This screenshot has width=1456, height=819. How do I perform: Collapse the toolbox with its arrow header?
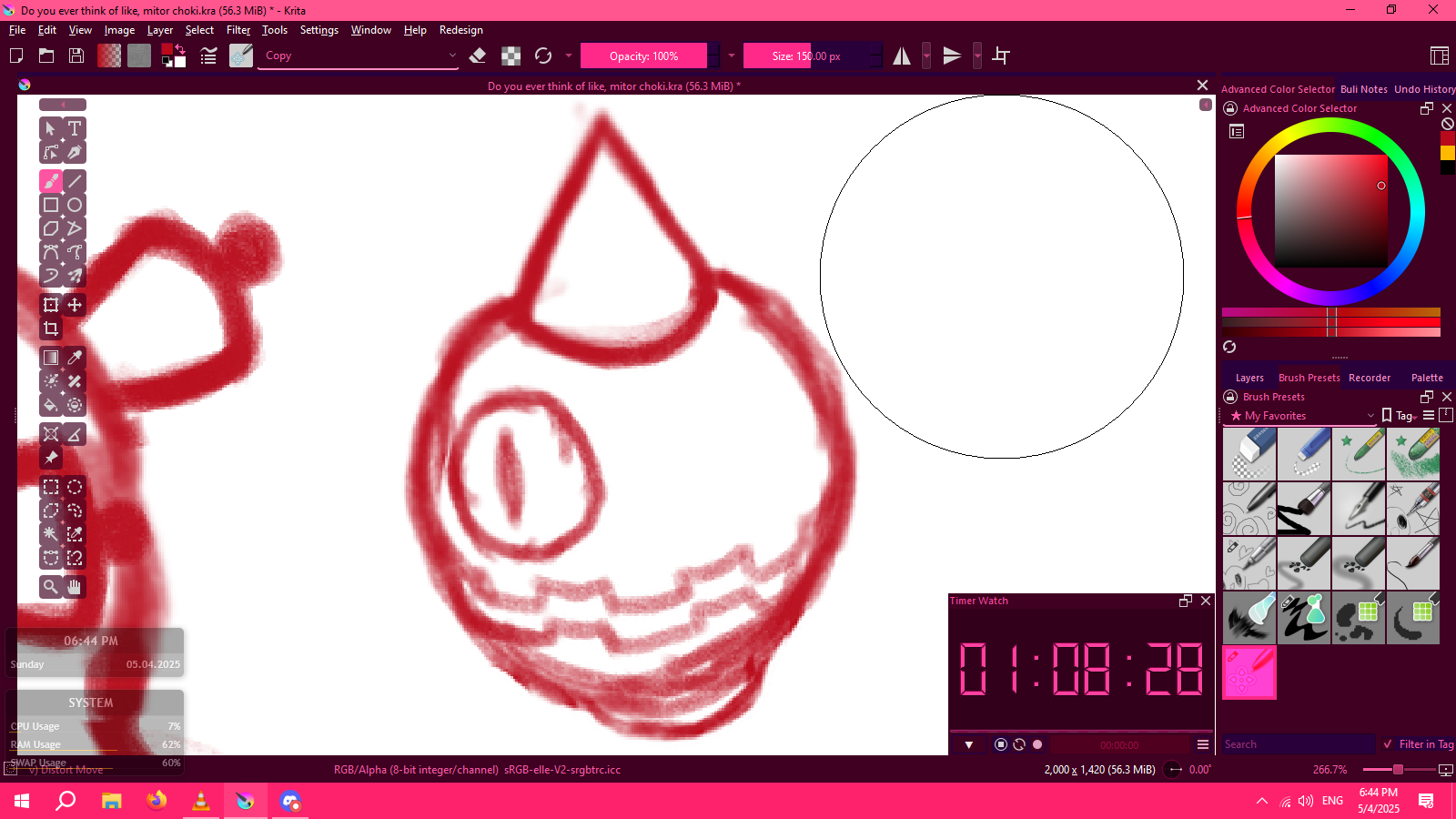[x=63, y=105]
